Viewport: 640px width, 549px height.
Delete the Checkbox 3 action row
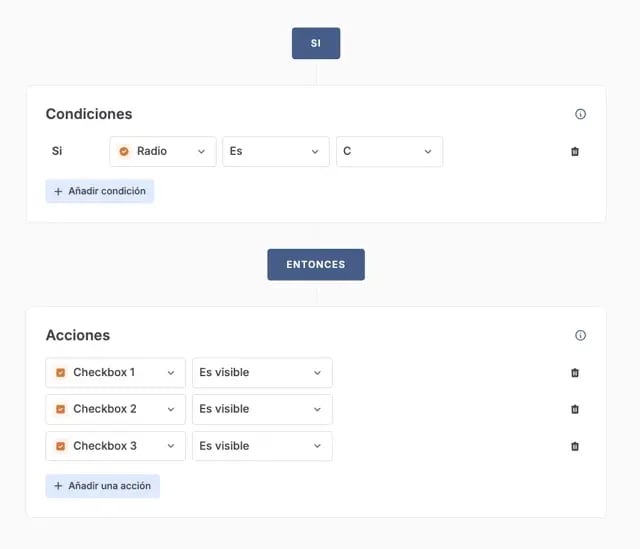(574, 446)
